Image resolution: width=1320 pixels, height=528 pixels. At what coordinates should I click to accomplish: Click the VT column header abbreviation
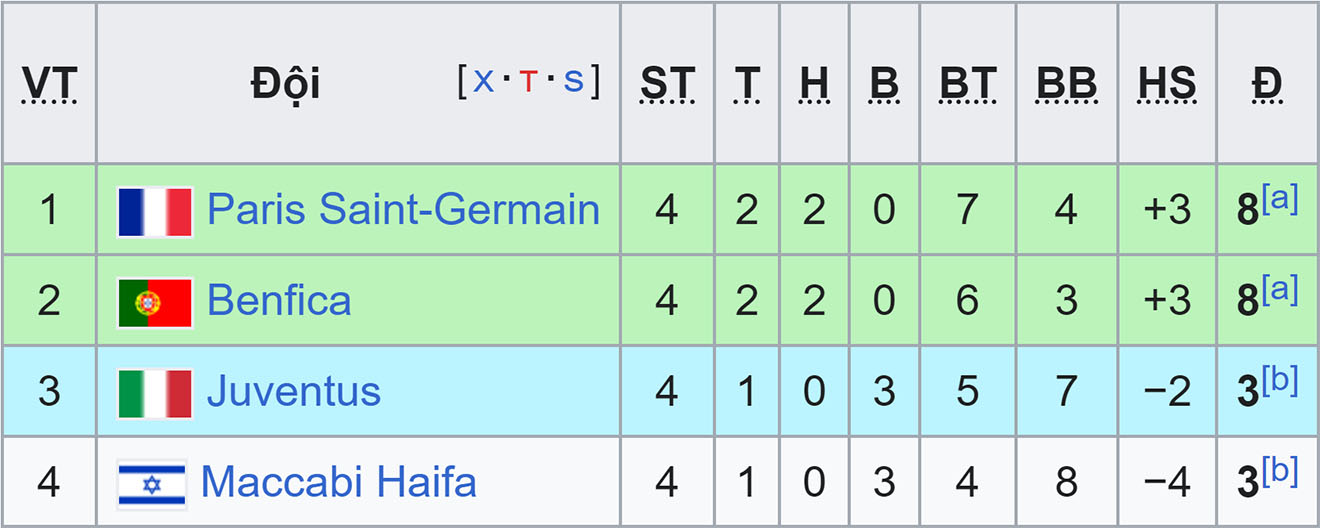49,85
